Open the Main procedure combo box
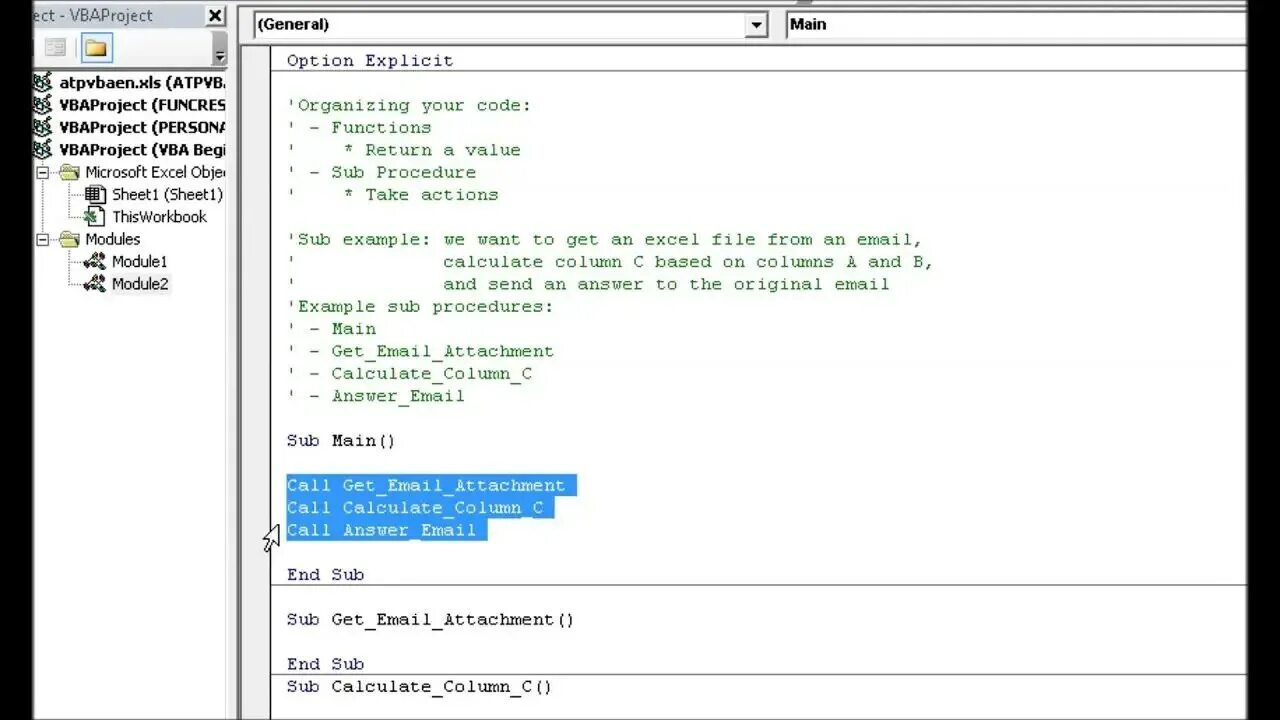Image resolution: width=1280 pixels, height=720 pixels. point(1015,25)
